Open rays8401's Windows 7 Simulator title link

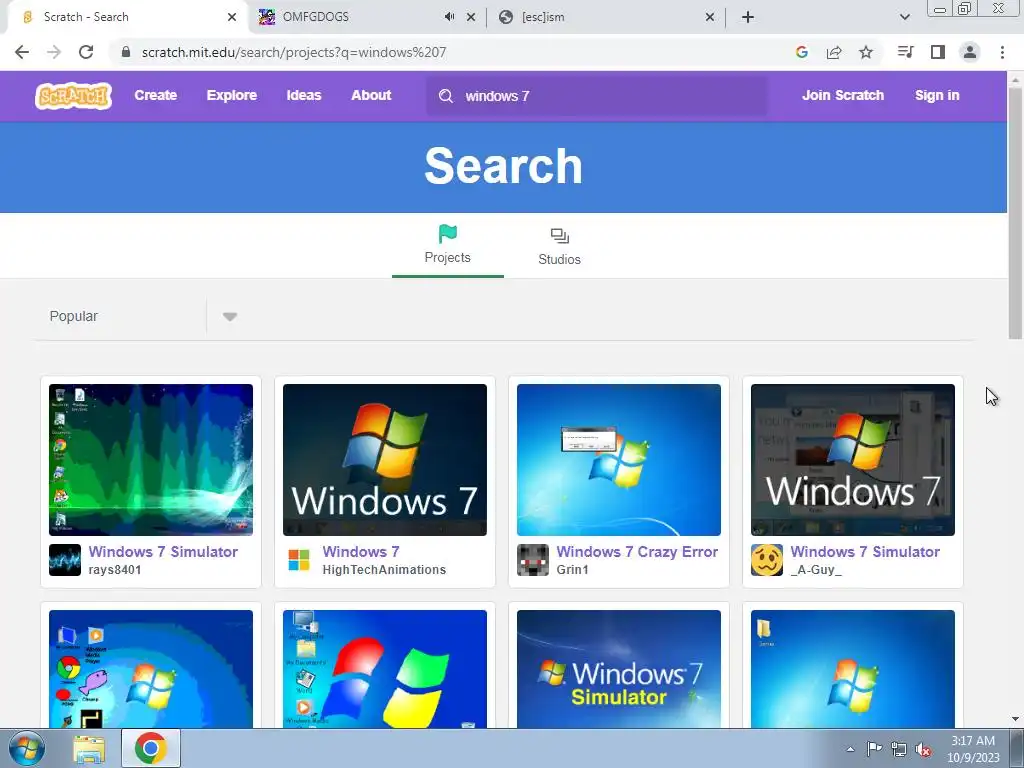coord(163,552)
